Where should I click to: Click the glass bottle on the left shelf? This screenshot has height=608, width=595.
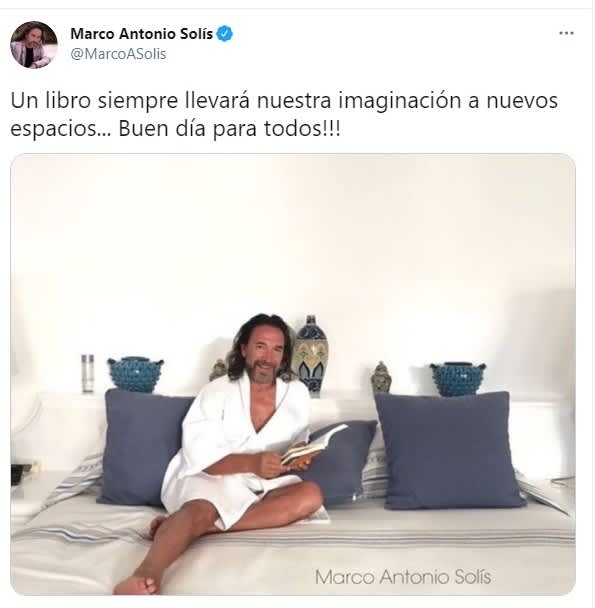tap(88, 373)
